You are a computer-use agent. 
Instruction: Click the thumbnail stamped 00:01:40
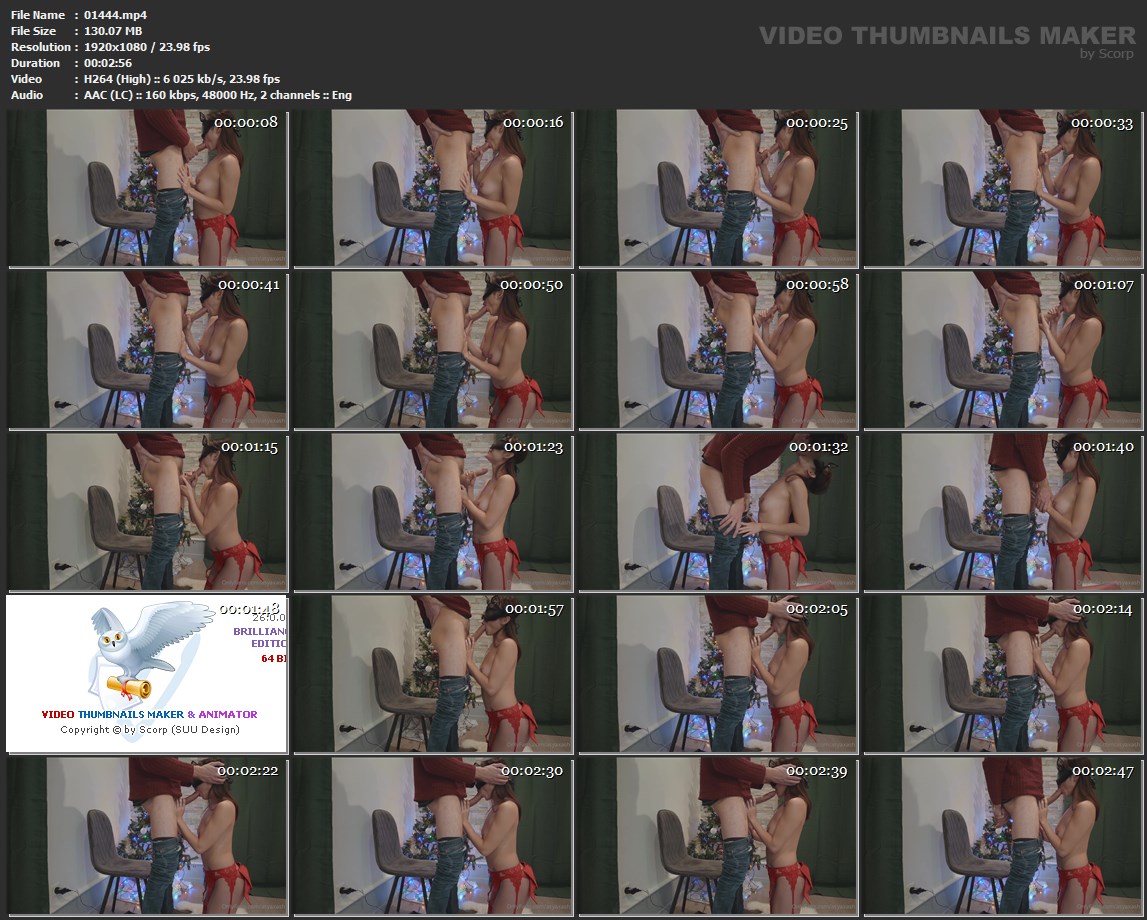point(1002,512)
